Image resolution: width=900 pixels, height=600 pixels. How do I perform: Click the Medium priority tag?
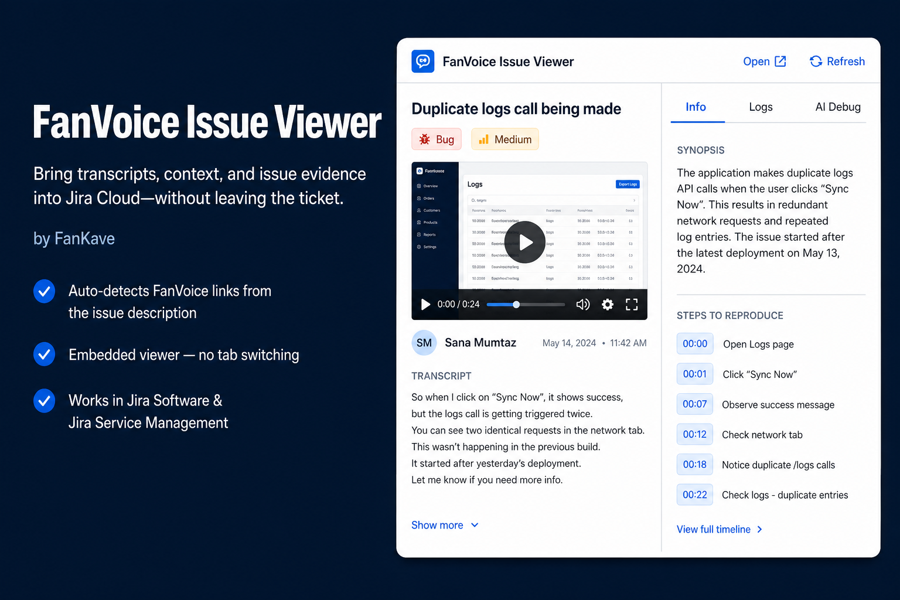(505, 140)
